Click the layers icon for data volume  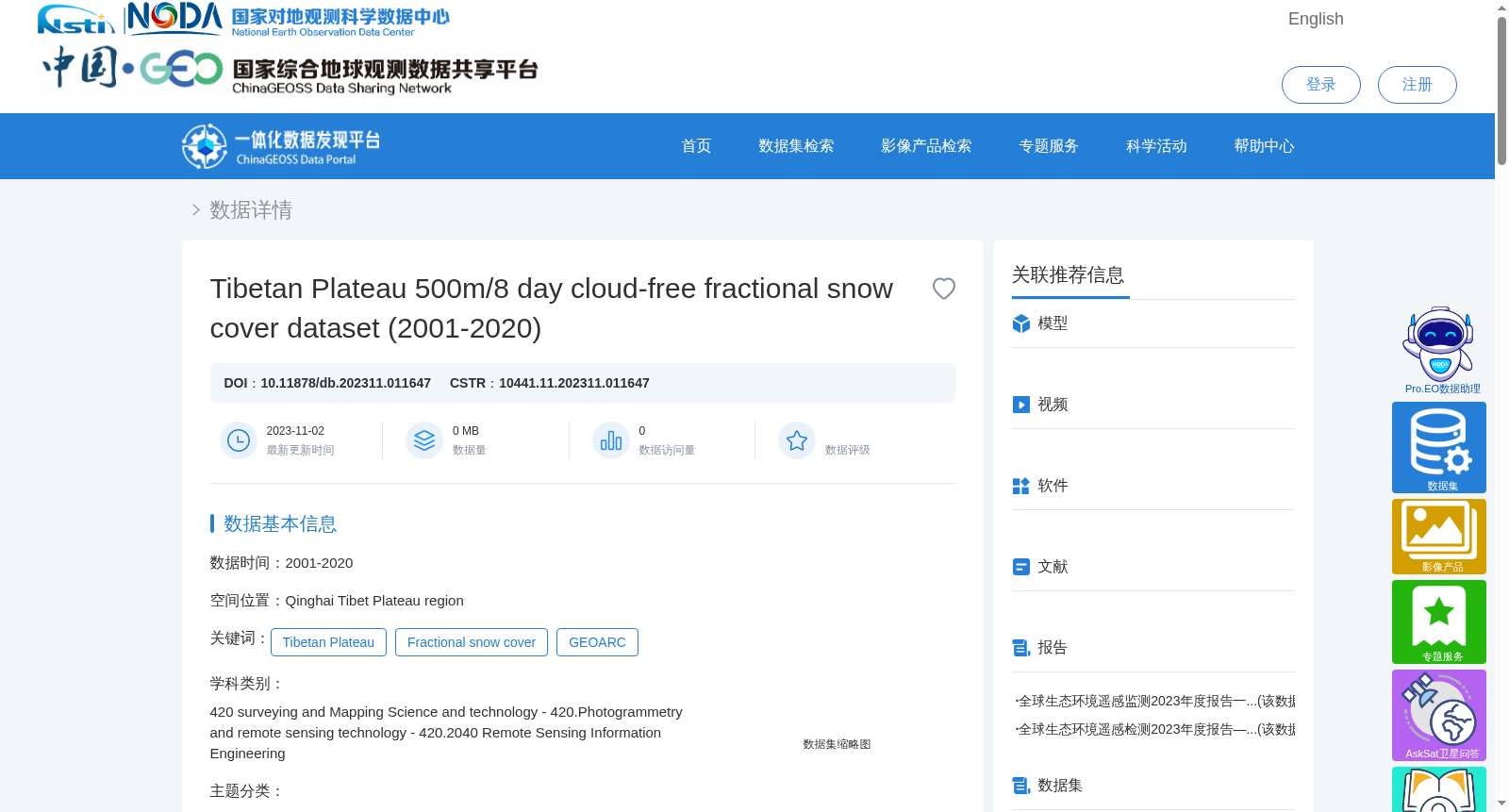[x=424, y=440]
